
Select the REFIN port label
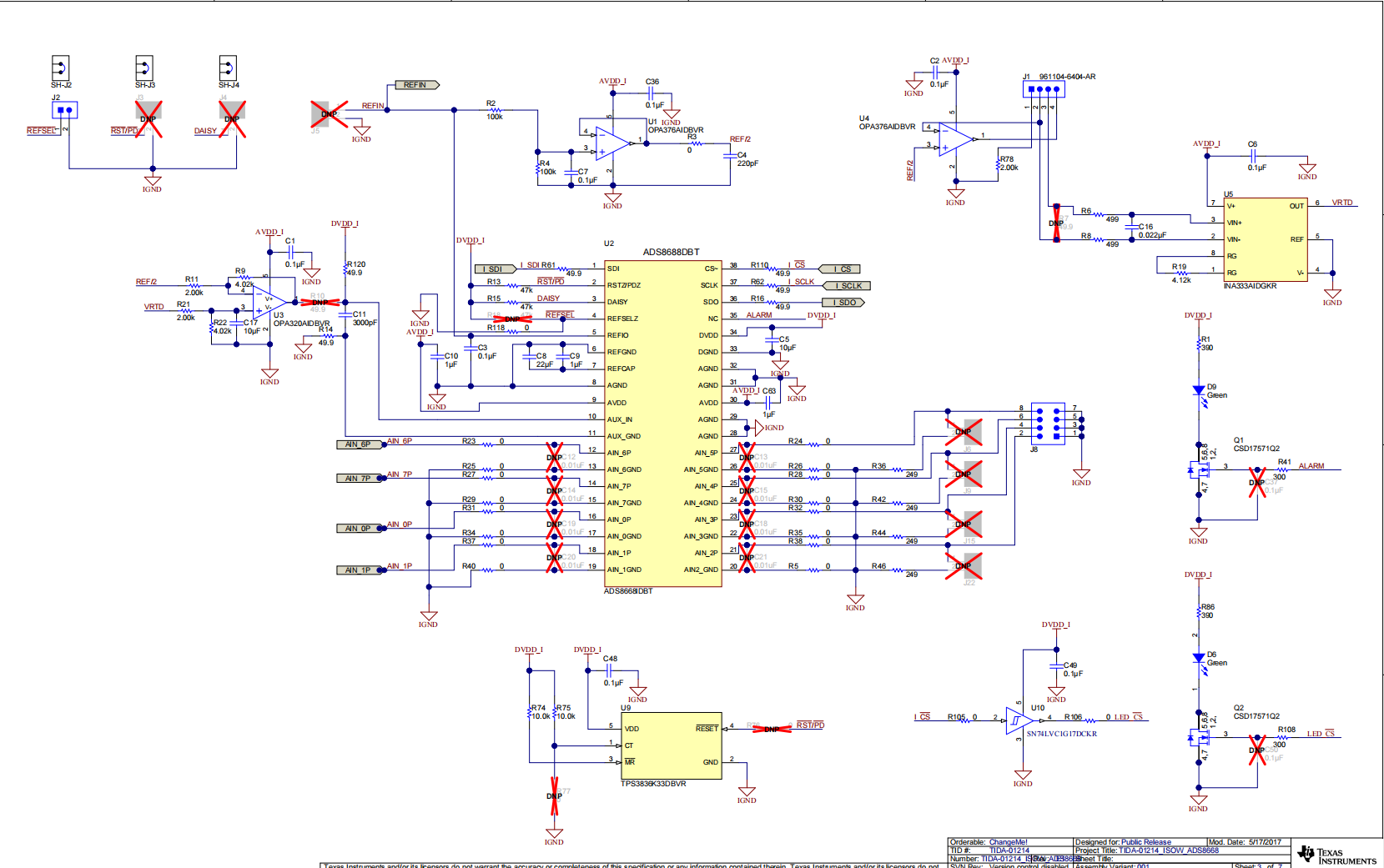416,85
